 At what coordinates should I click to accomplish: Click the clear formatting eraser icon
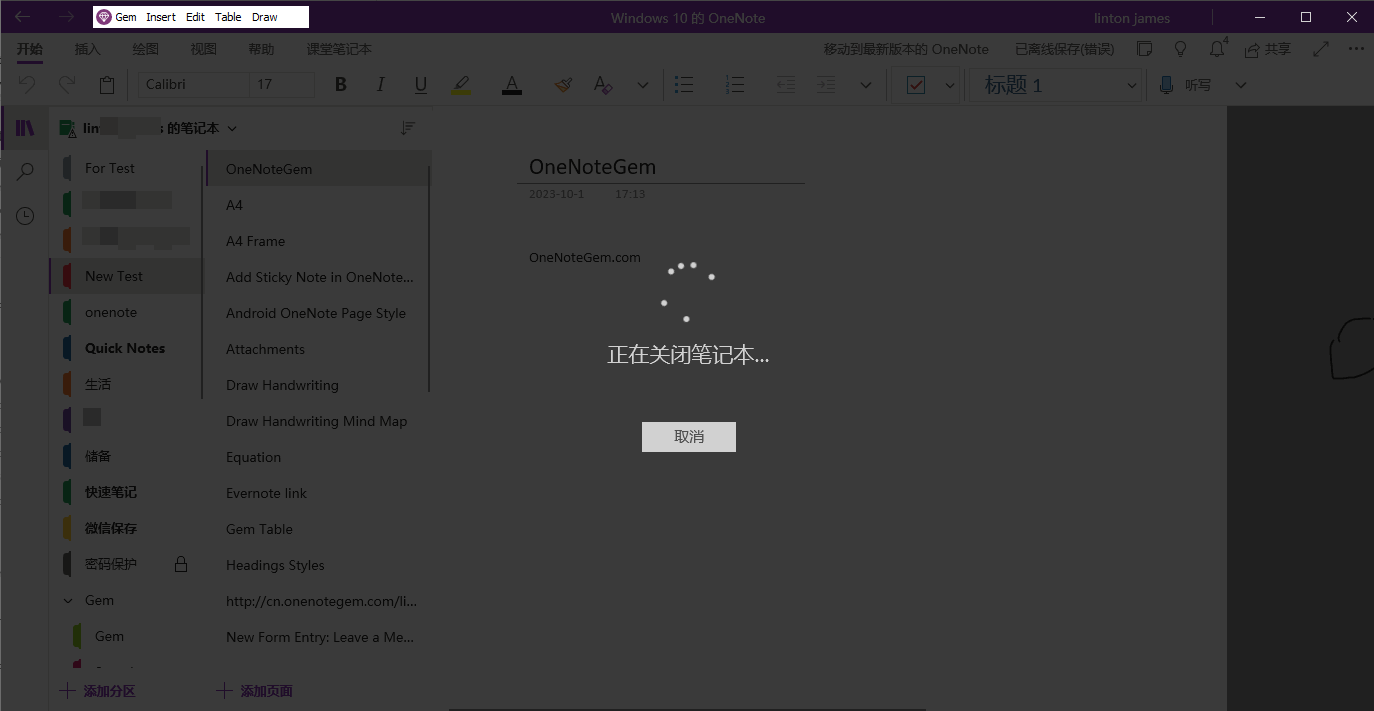pos(602,85)
